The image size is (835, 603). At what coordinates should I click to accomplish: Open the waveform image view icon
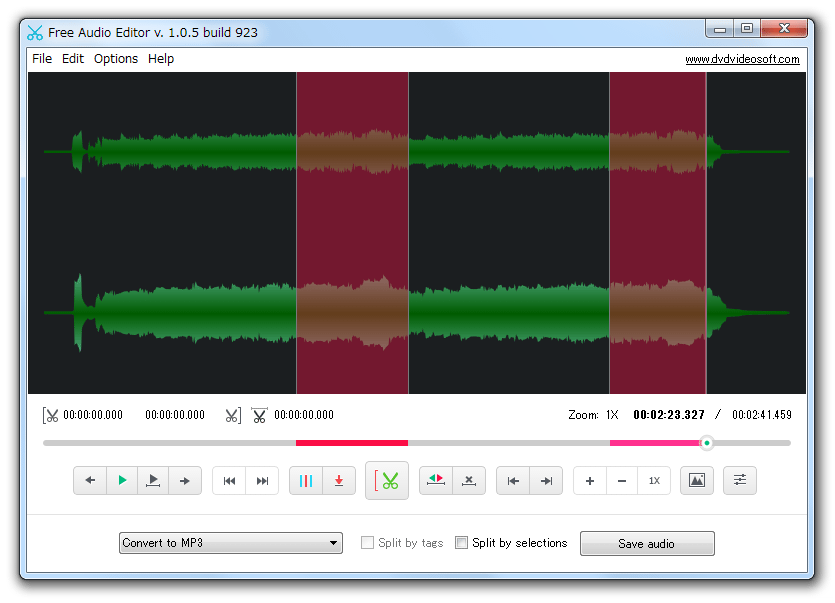point(697,480)
